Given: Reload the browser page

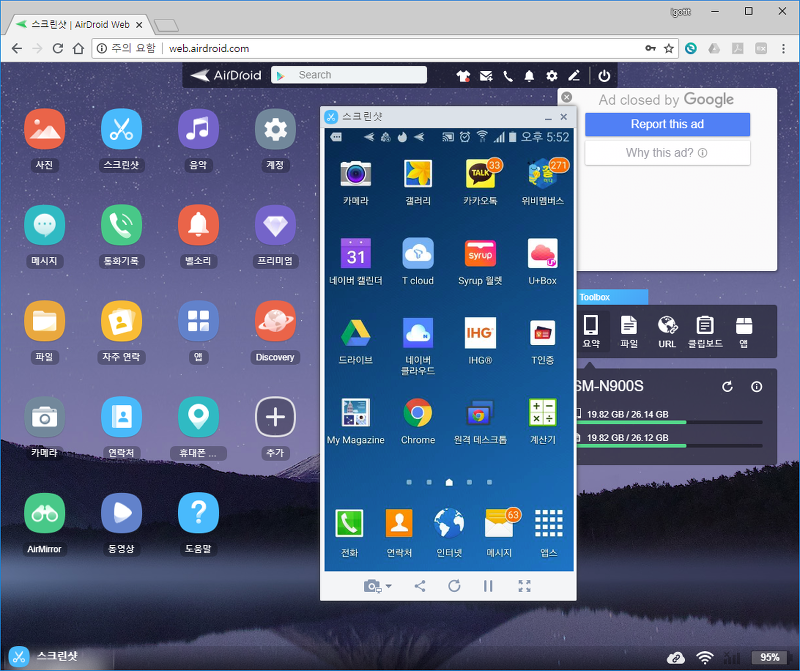Looking at the screenshot, I should click(58, 48).
